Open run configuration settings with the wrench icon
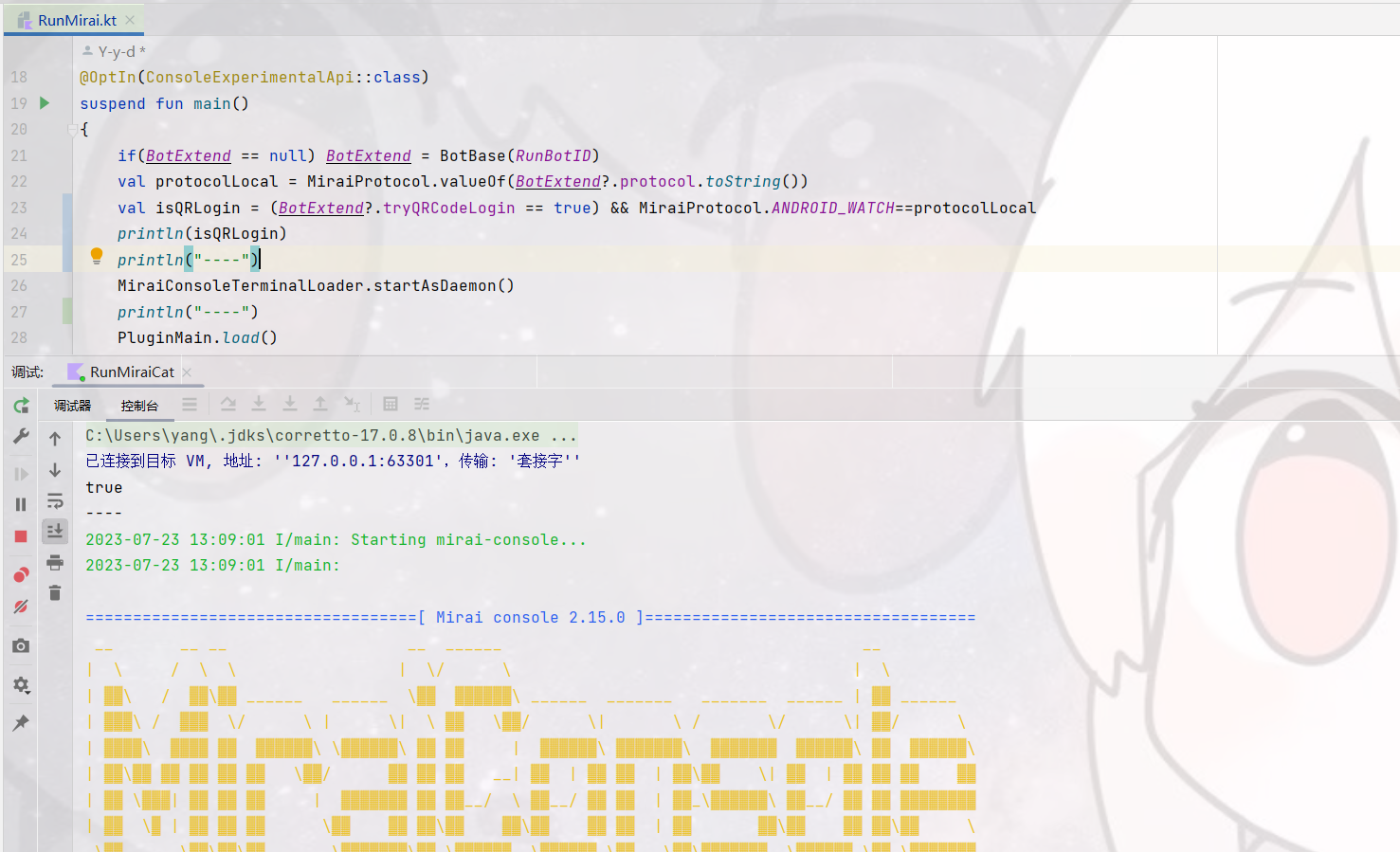This screenshot has width=1400, height=852. (x=20, y=437)
